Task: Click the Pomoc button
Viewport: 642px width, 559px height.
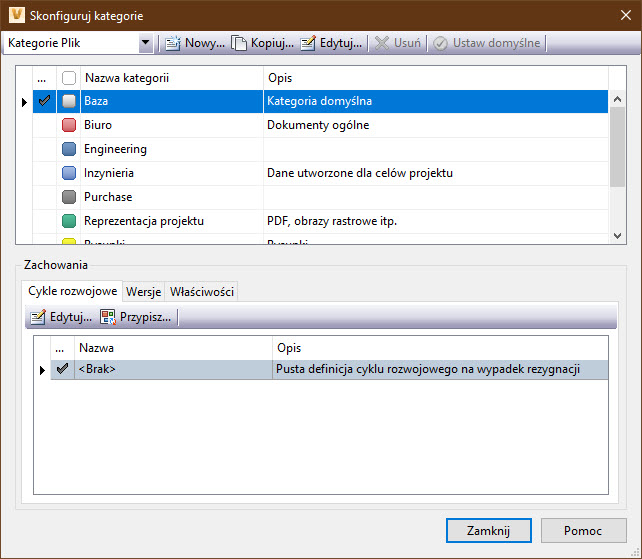Action: click(x=583, y=531)
